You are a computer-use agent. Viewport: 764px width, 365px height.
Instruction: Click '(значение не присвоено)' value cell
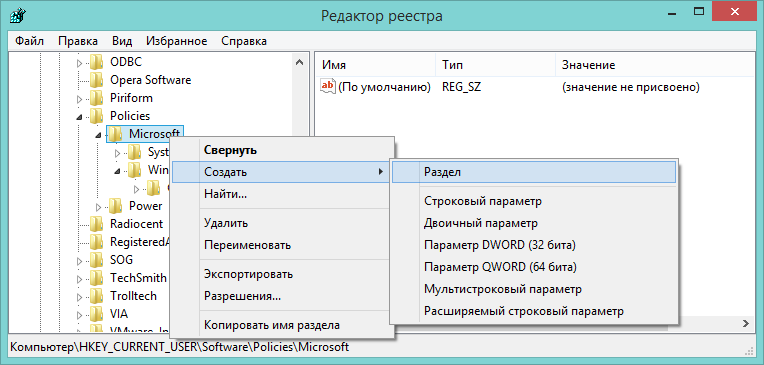[631, 87]
